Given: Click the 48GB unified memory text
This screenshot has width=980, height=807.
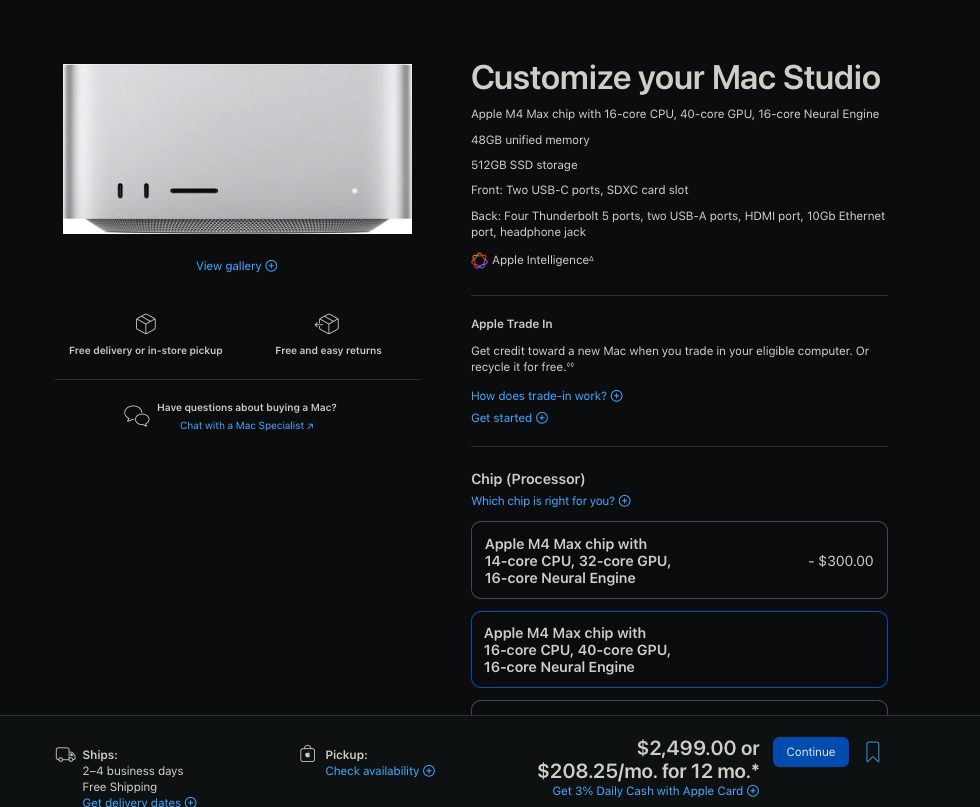Looking at the screenshot, I should 530,140.
